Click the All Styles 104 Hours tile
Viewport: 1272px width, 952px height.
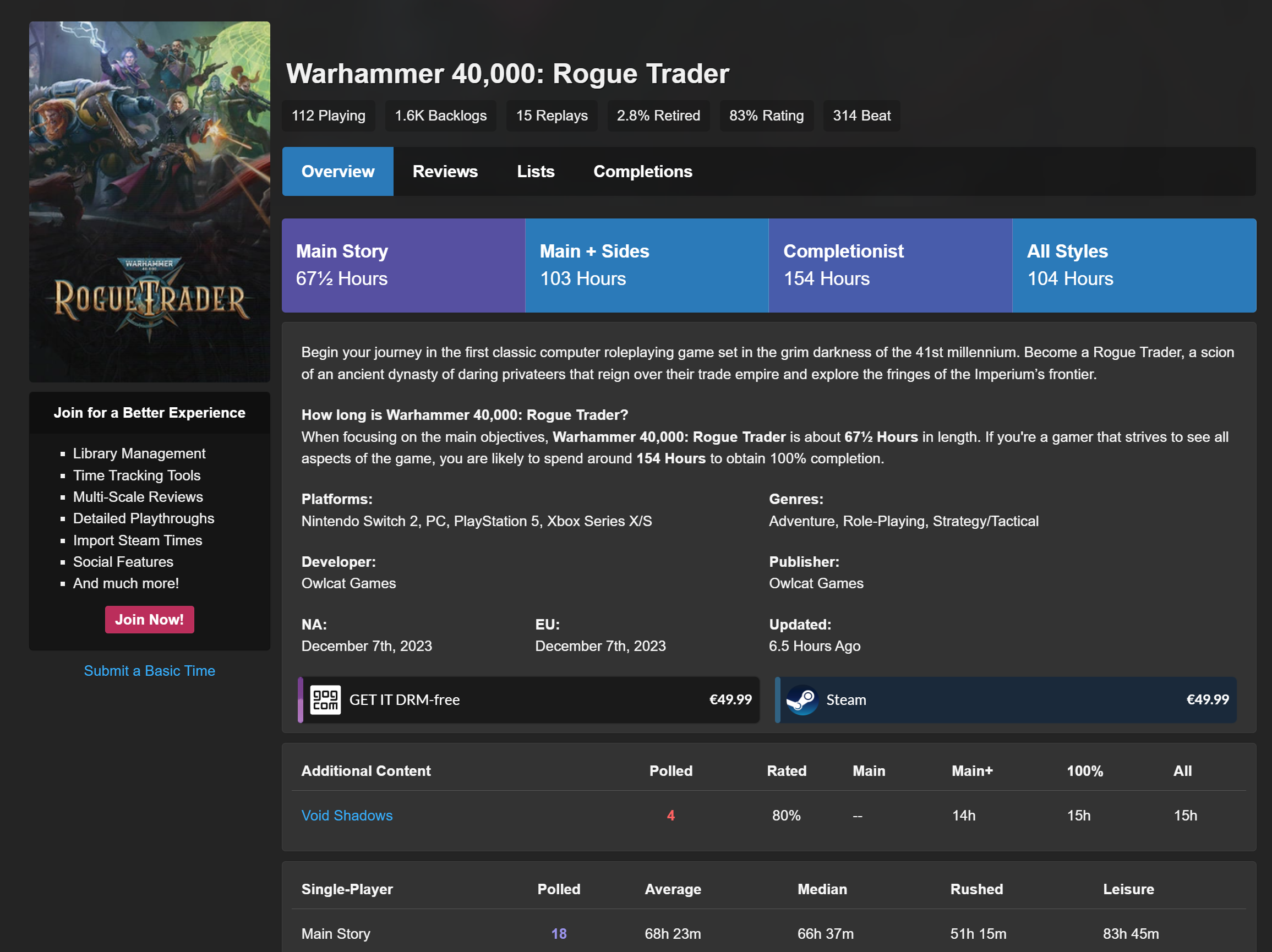[1133, 265]
